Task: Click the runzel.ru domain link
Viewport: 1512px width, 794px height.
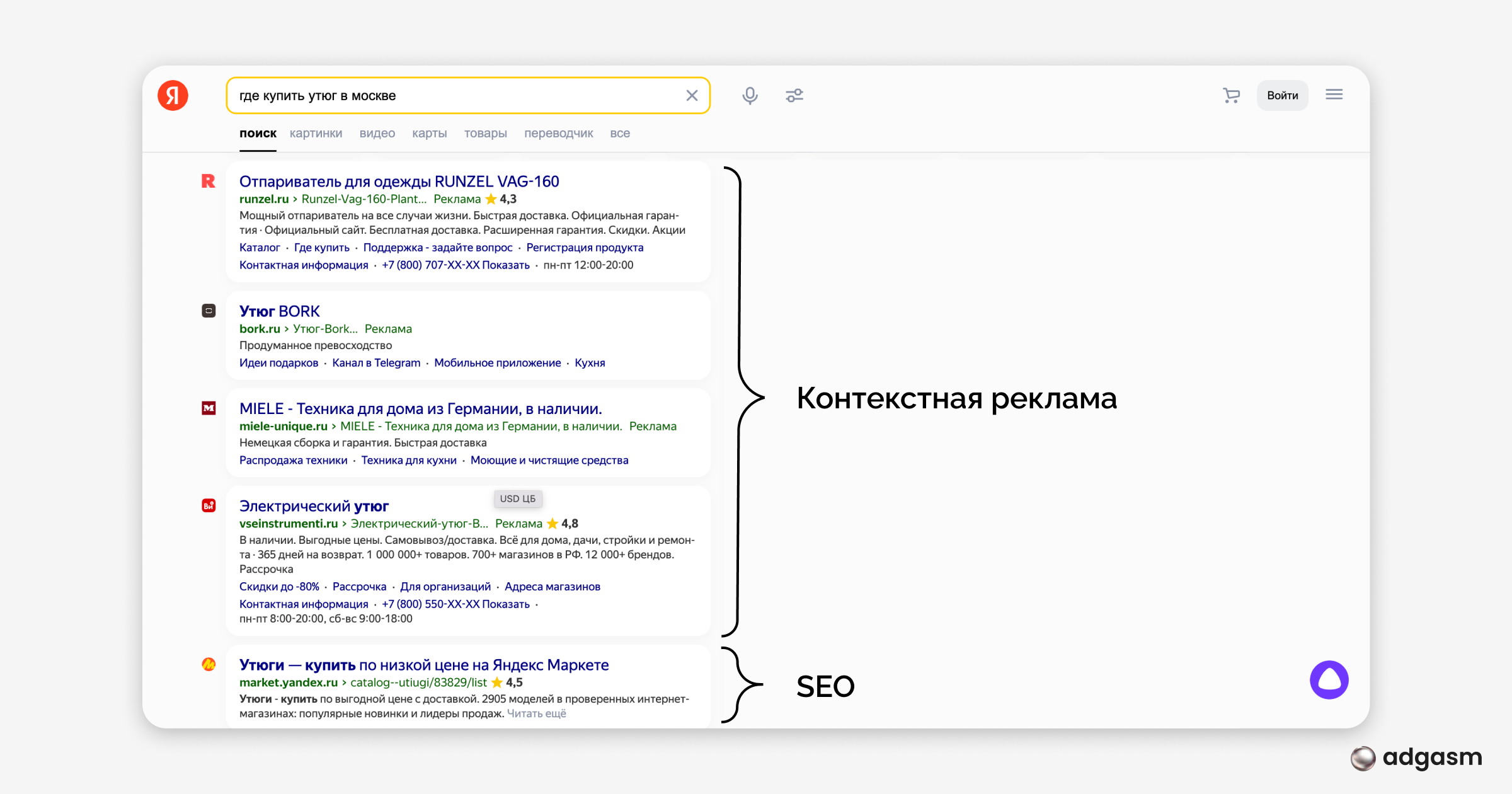Action: click(264, 199)
